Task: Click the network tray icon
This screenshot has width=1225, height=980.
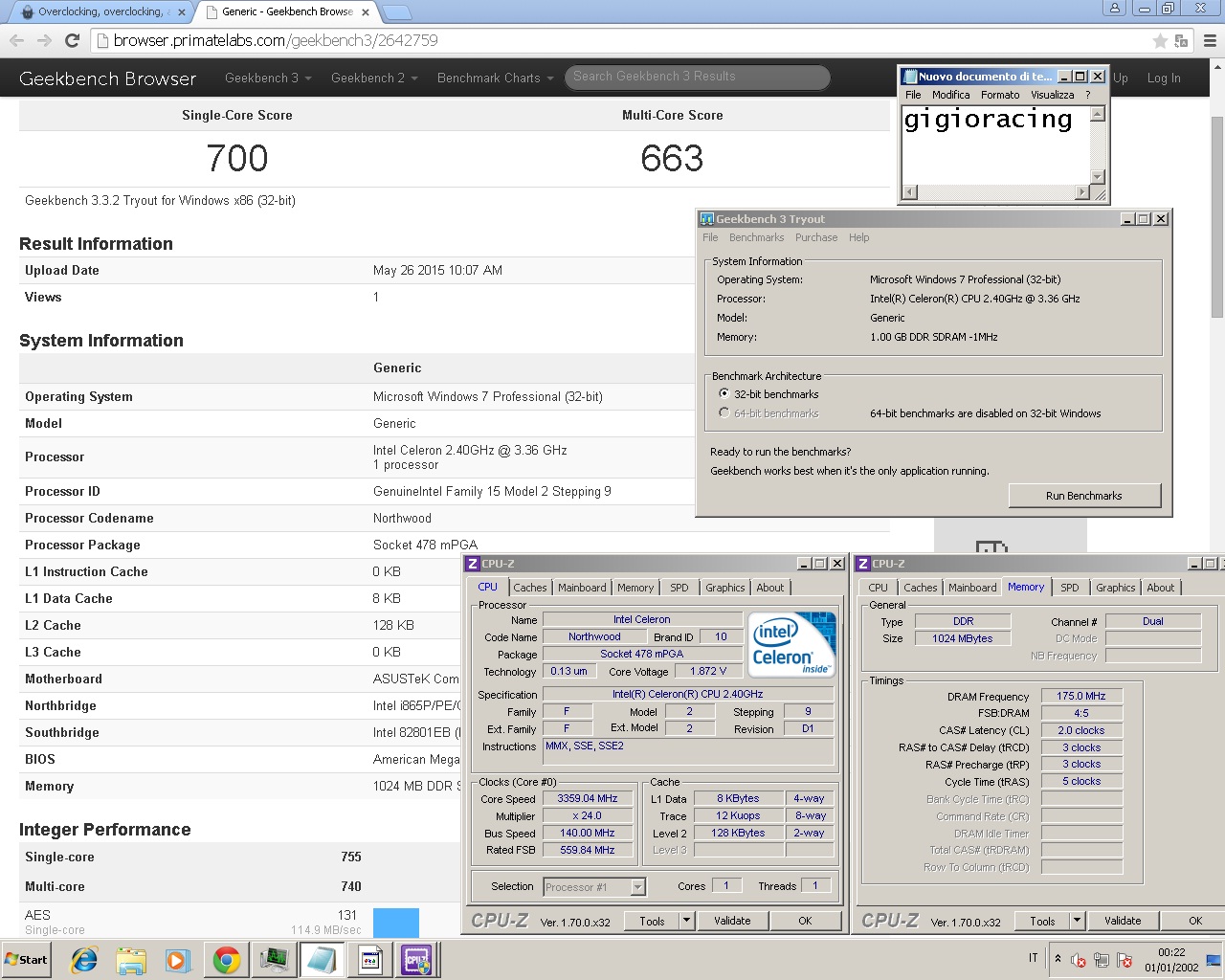Action: click(1102, 960)
